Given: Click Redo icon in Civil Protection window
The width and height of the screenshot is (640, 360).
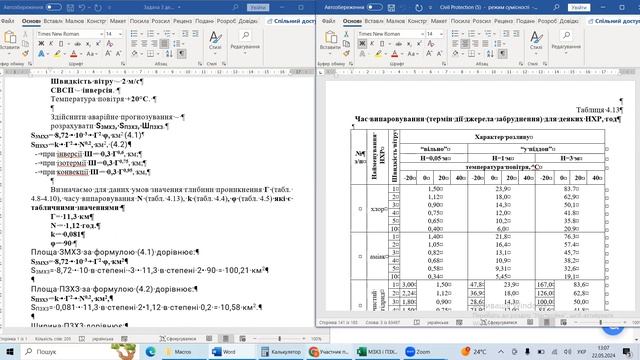Looking at the screenshot, I should pos(418,8).
